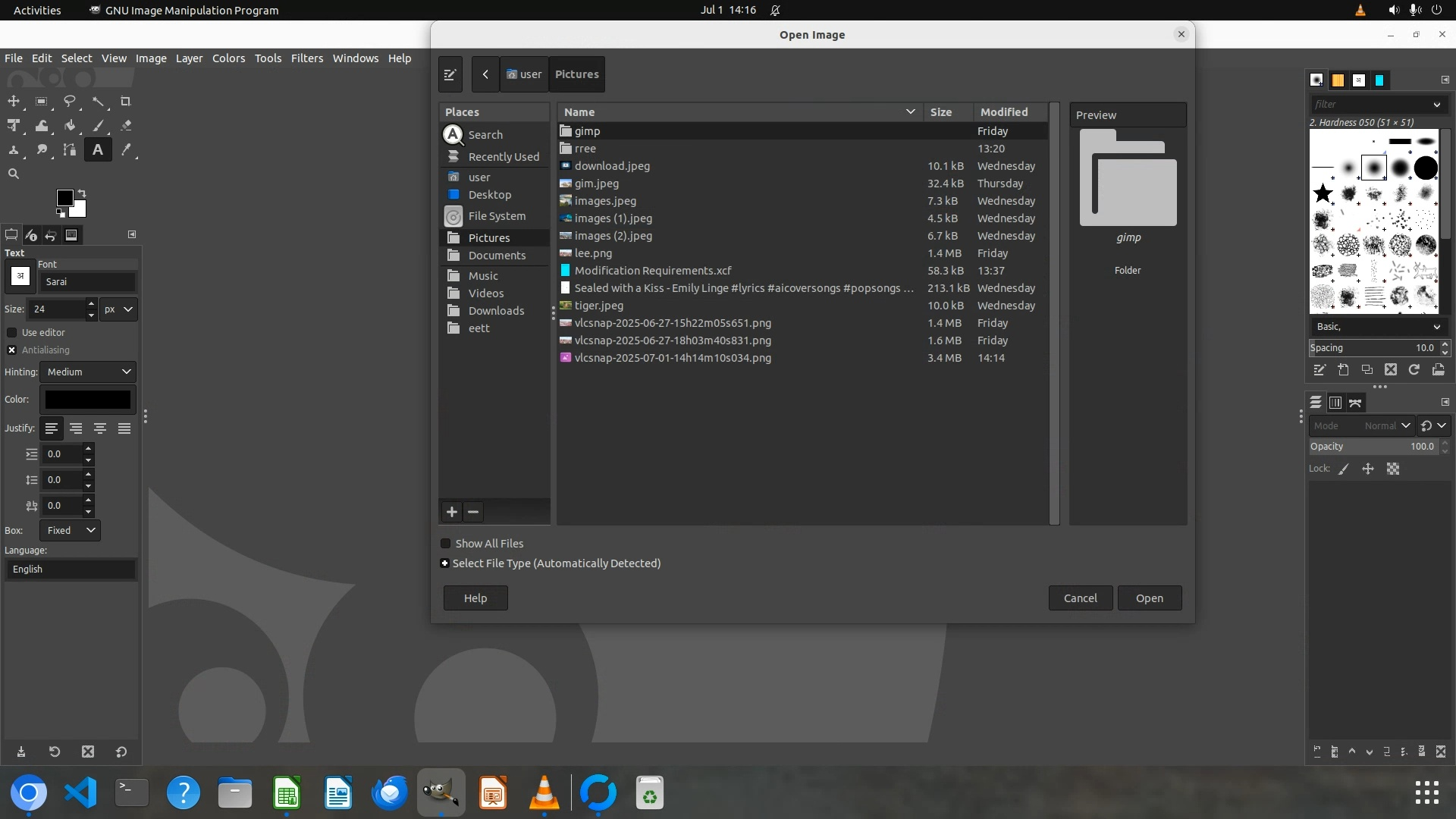
Task: Disable the Antialiasing checkbox
Action: click(12, 350)
